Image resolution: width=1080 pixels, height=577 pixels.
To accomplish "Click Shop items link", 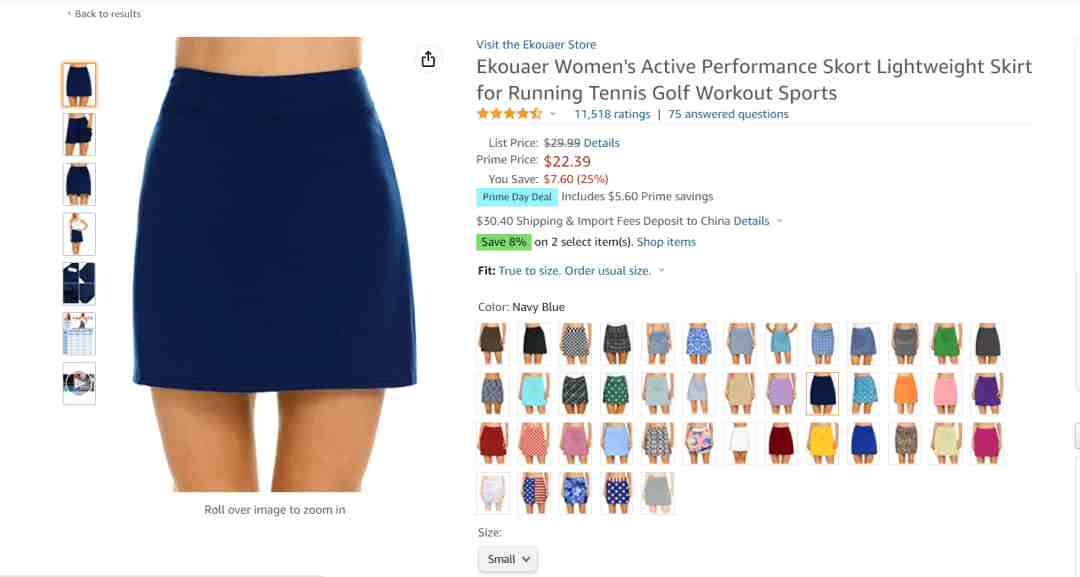I will pos(666,242).
